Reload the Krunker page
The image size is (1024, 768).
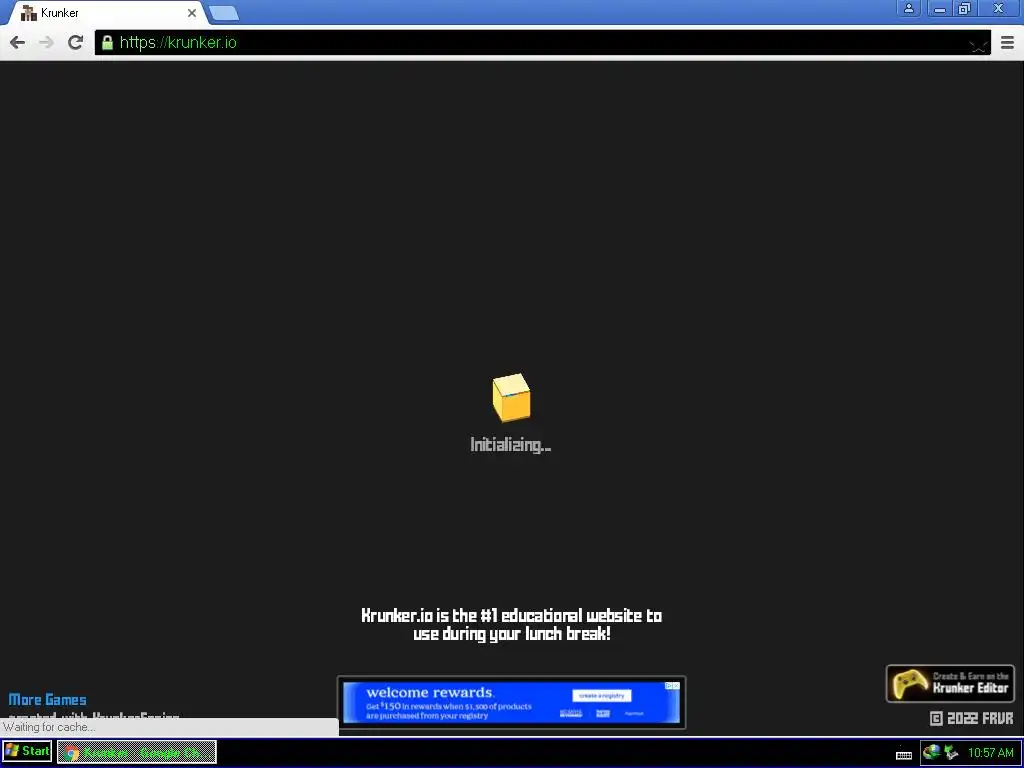tap(76, 43)
